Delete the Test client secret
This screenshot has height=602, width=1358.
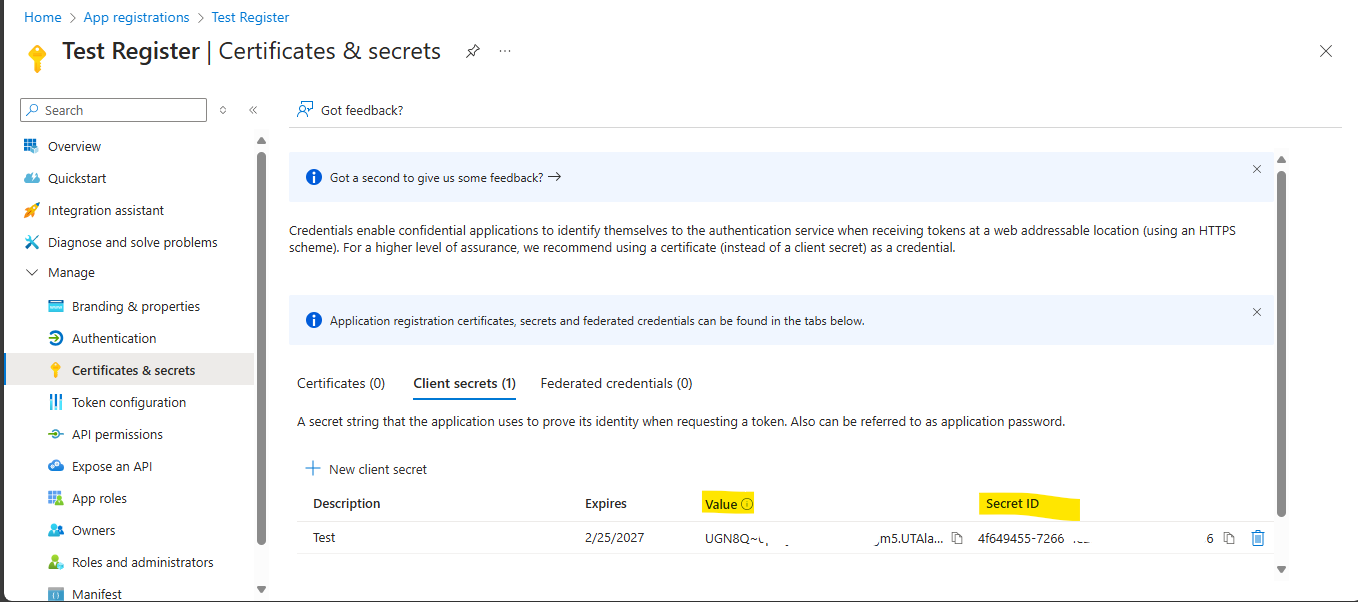coord(1257,537)
